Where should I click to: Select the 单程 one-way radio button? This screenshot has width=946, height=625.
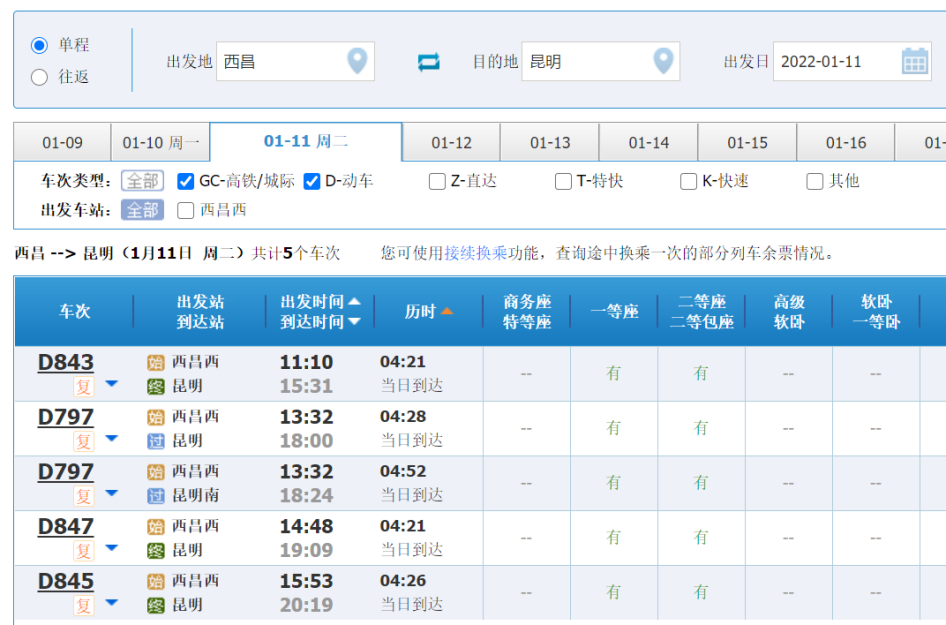[40, 45]
